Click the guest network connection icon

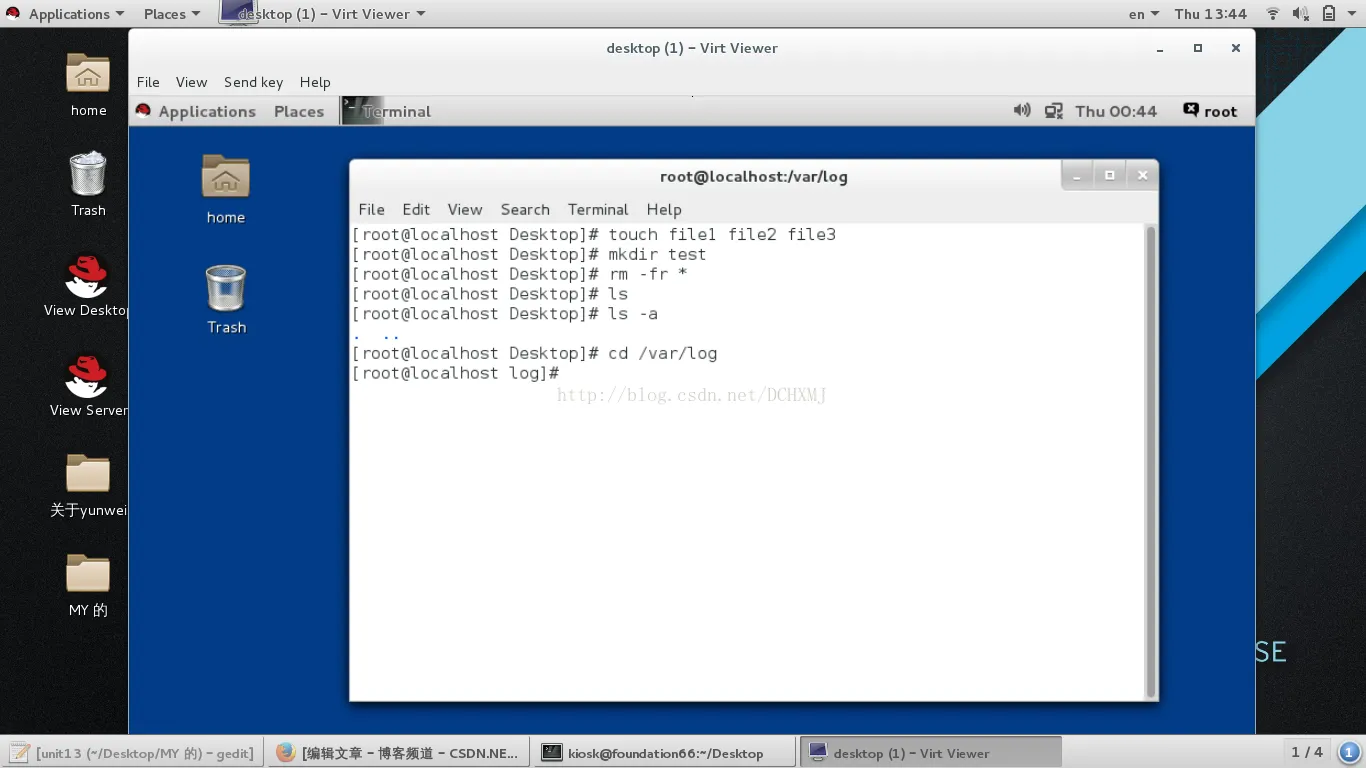(x=1054, y=111)
